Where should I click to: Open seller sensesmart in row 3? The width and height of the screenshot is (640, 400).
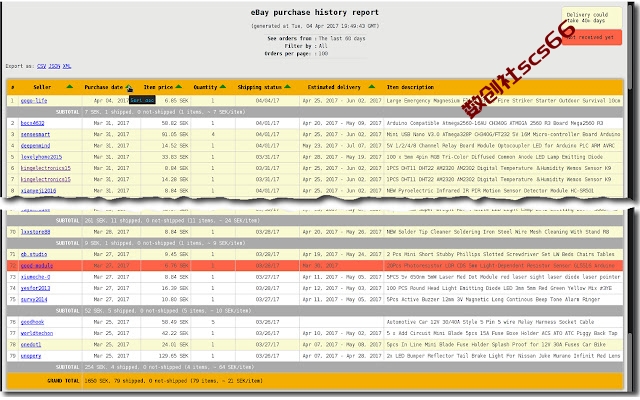point(36,134)
